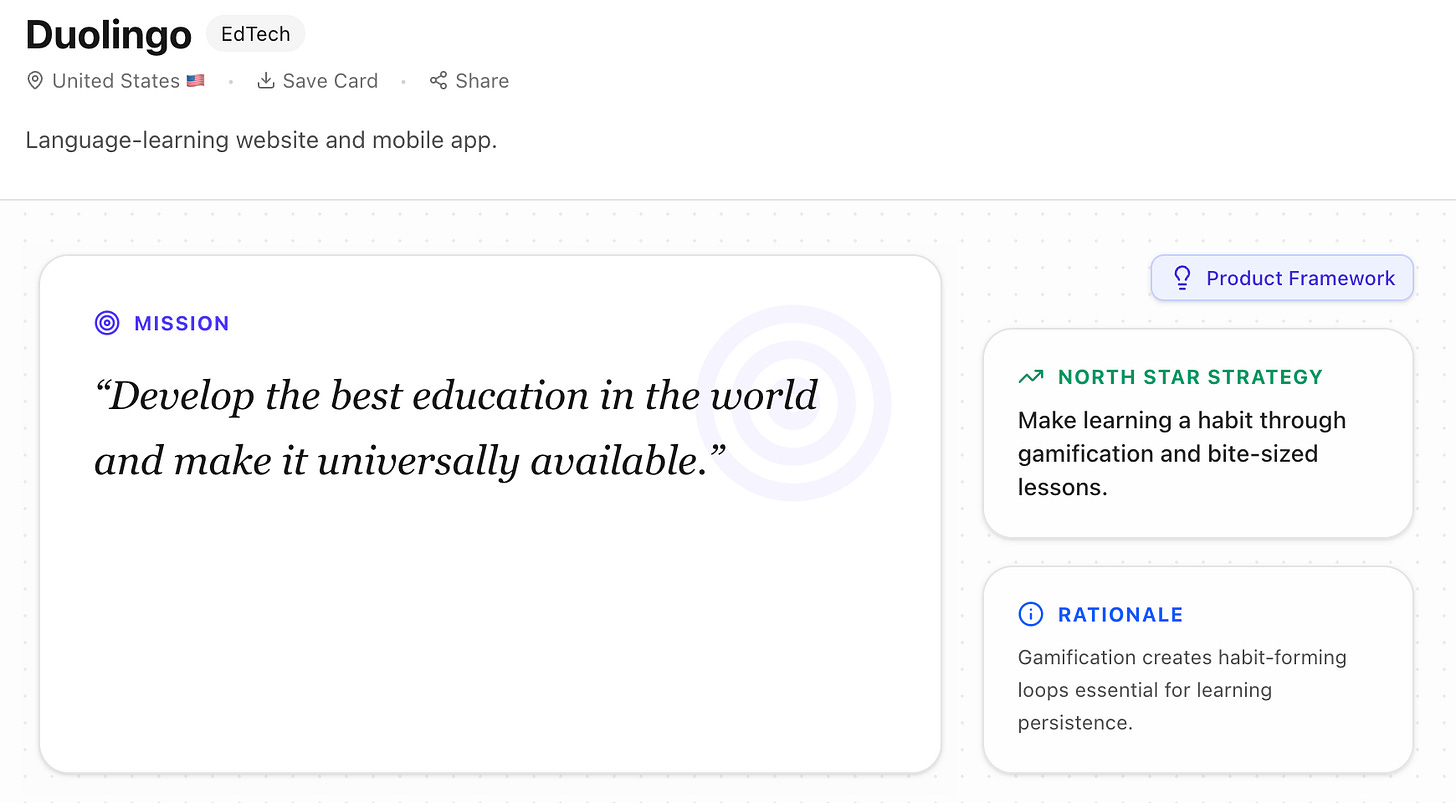Click the 'Gamification creates habit-forming' rationale text
Screen dimensions: 1456x803
coord(1182,690)
